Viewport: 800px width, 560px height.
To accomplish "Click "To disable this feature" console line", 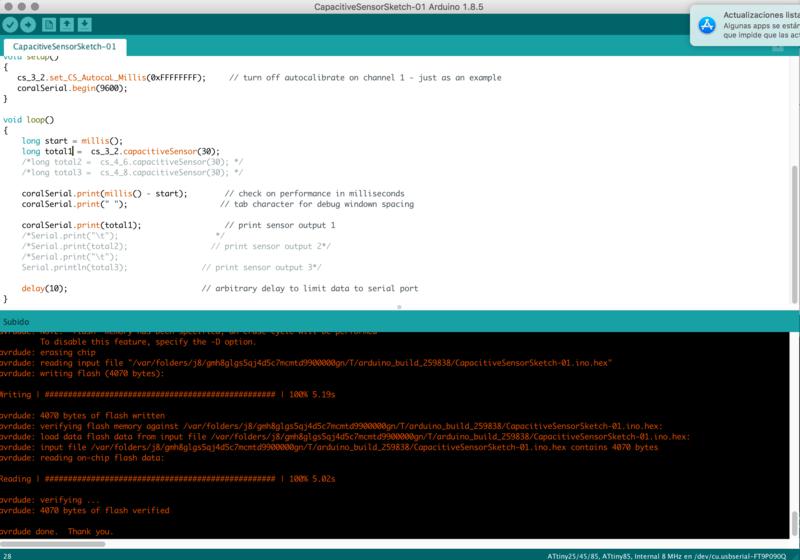I will (148, 342).
